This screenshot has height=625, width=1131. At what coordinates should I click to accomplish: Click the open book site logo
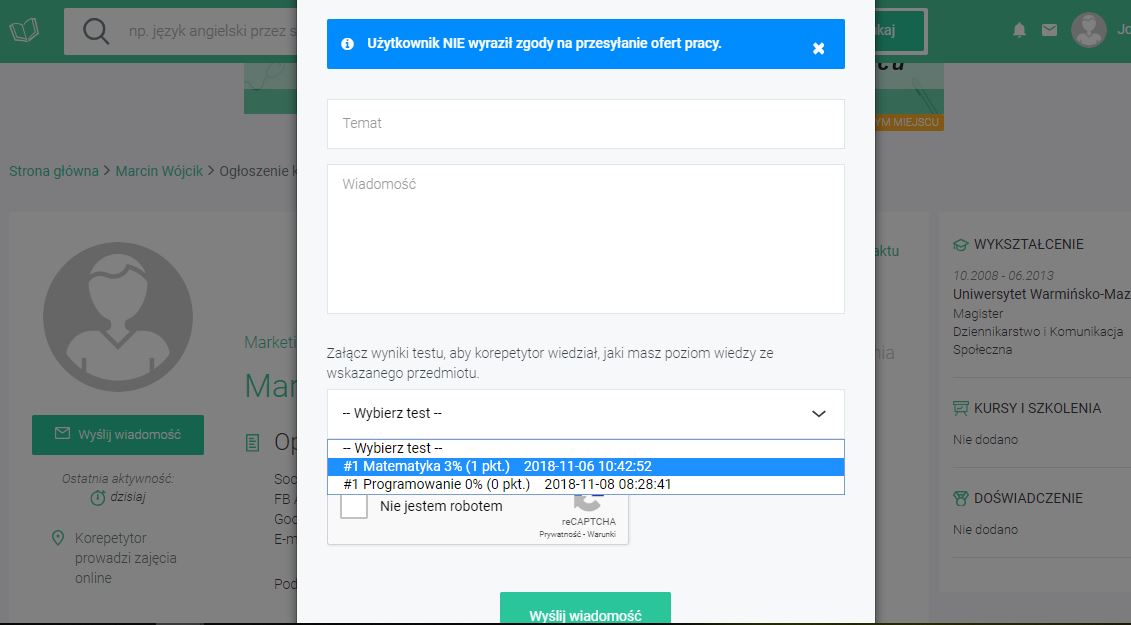point(23,30)
